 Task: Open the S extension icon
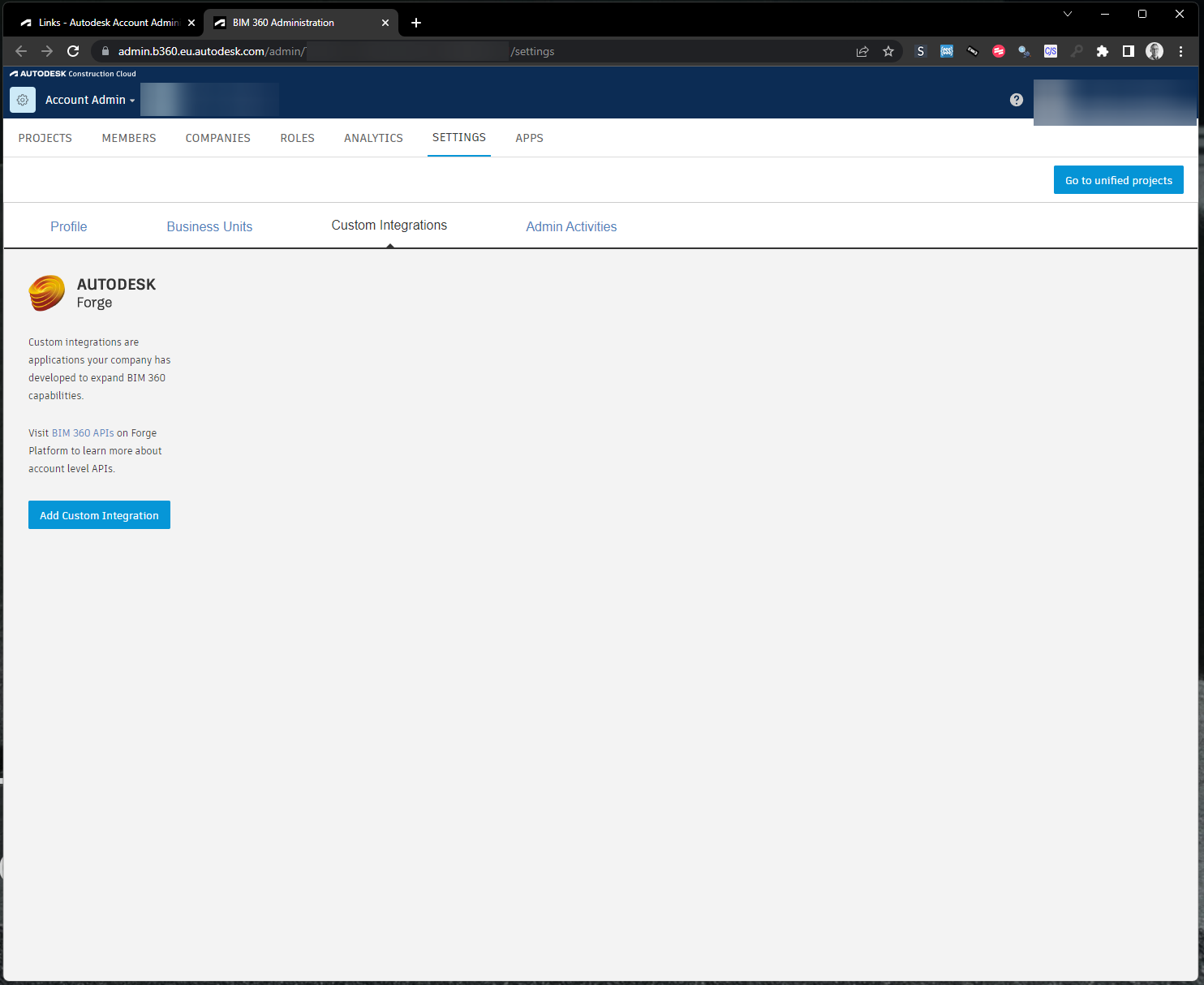click(x=920, y=51)
